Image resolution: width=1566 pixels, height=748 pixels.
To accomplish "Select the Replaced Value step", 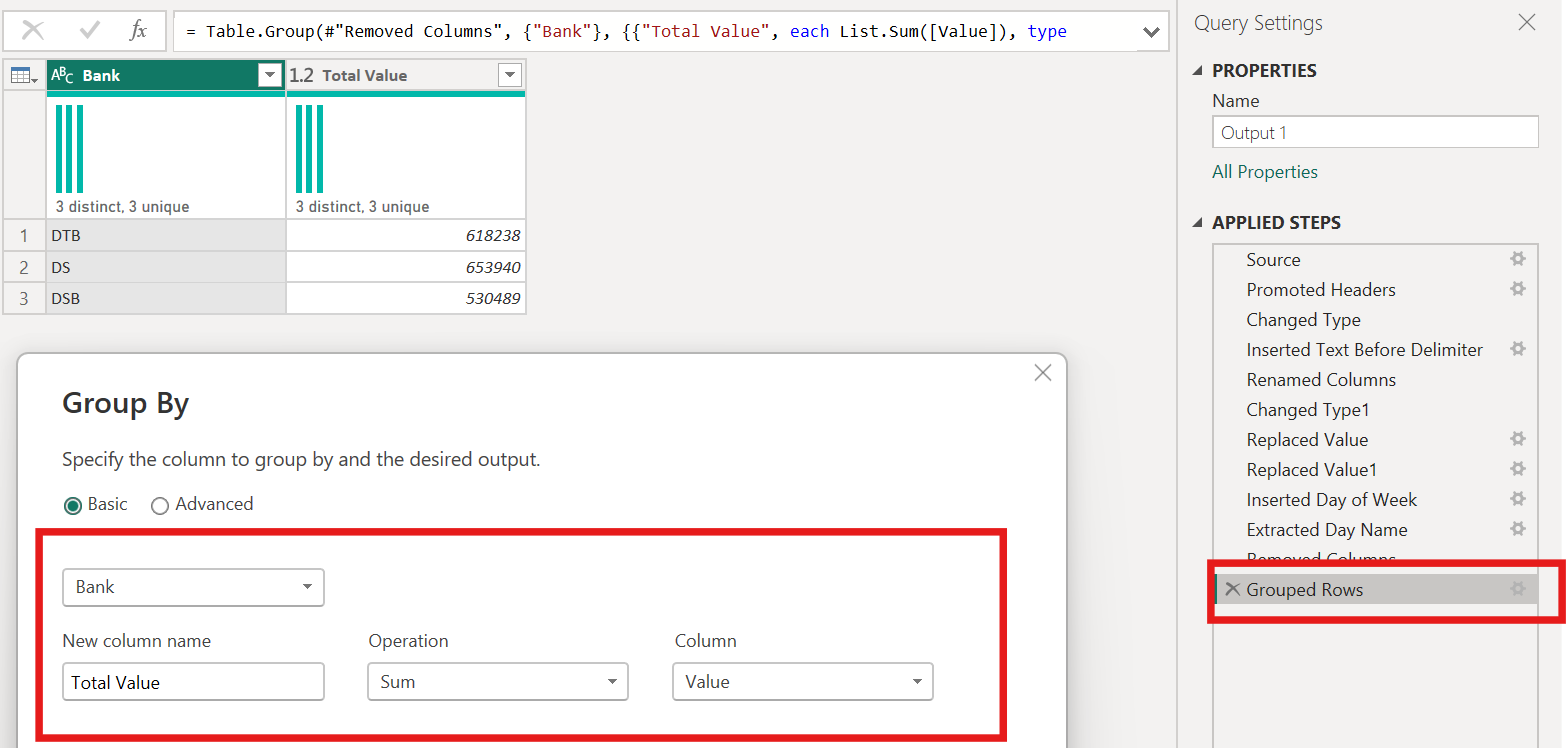I will [x=1307, y=440].
